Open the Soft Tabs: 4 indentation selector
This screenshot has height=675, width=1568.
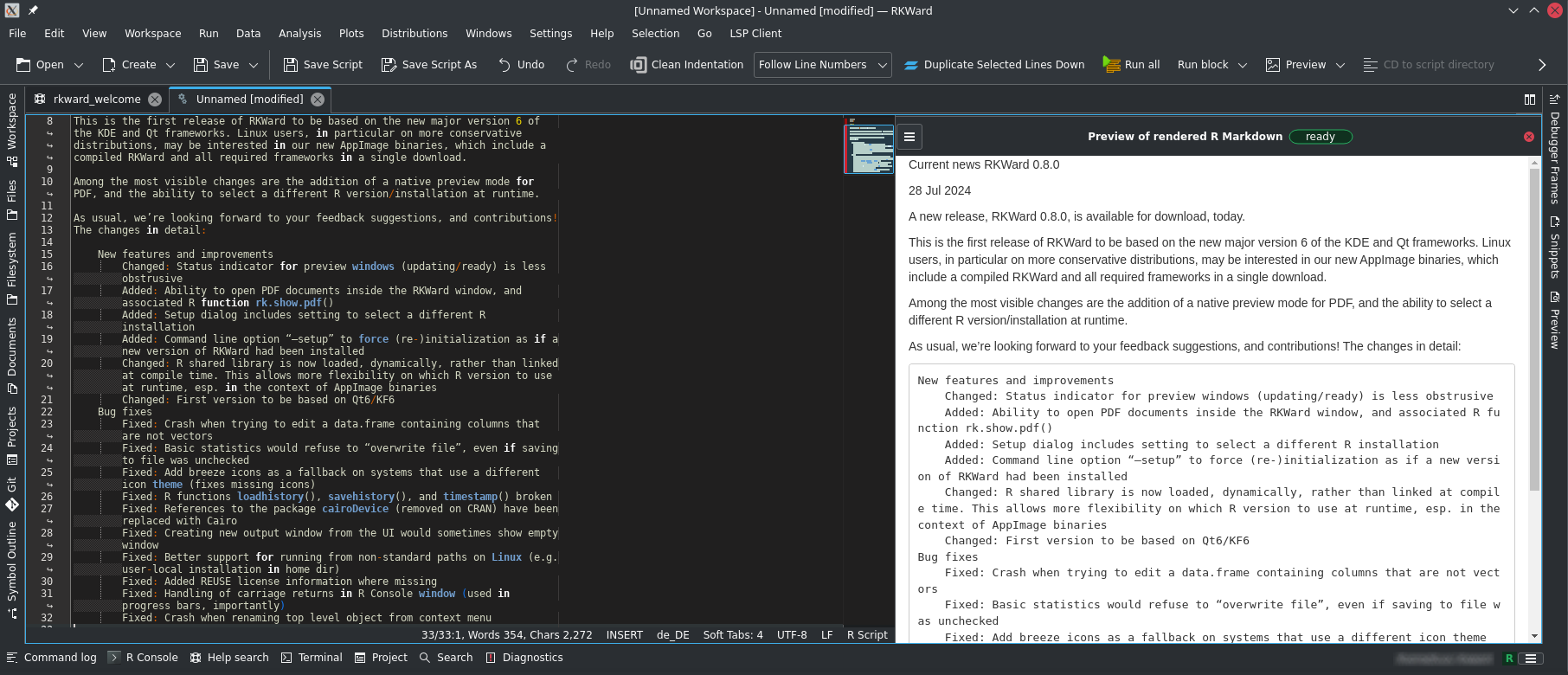pos(733,635)
